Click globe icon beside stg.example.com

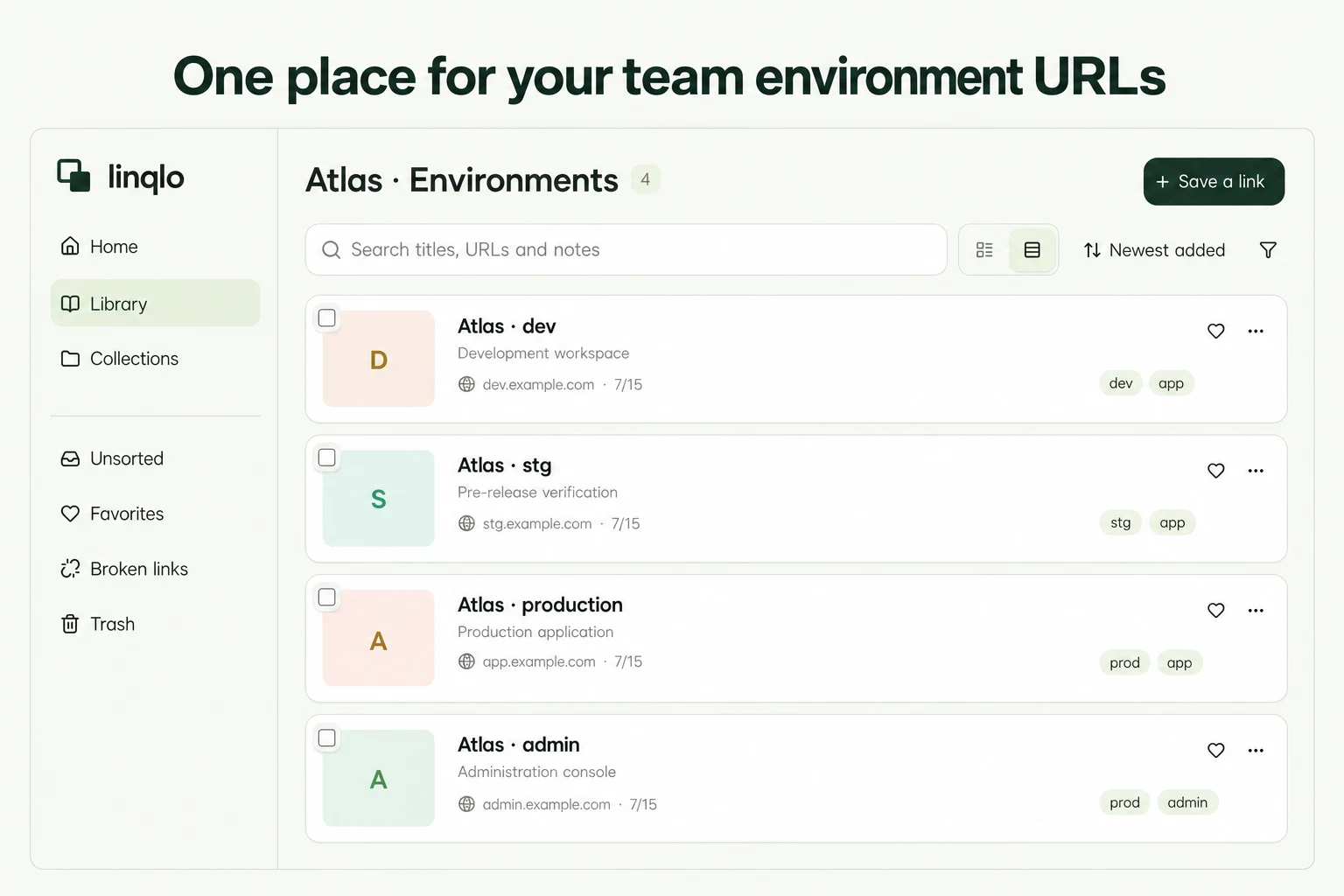tap(467, 523)
